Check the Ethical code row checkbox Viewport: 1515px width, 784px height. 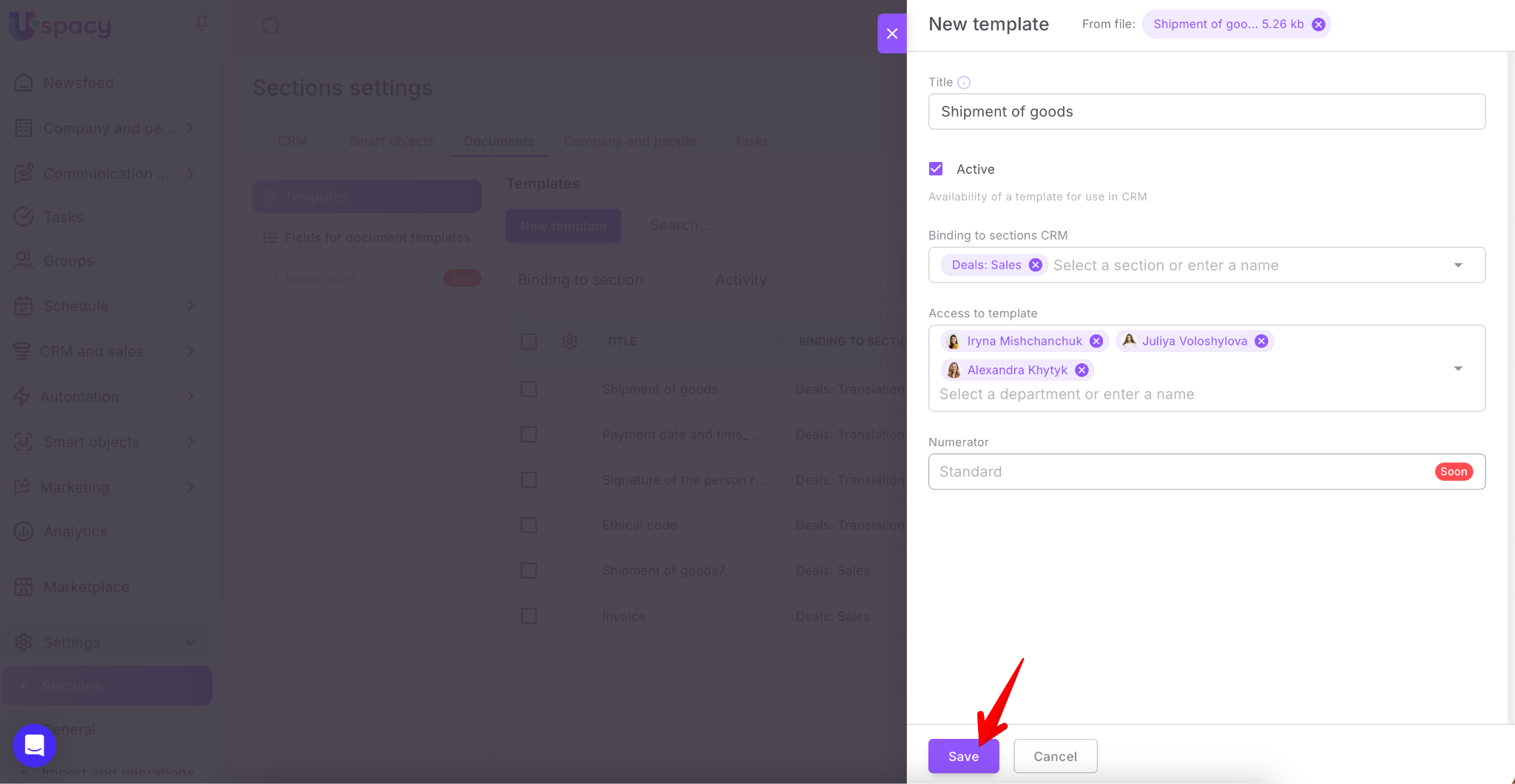click(529, 525)
